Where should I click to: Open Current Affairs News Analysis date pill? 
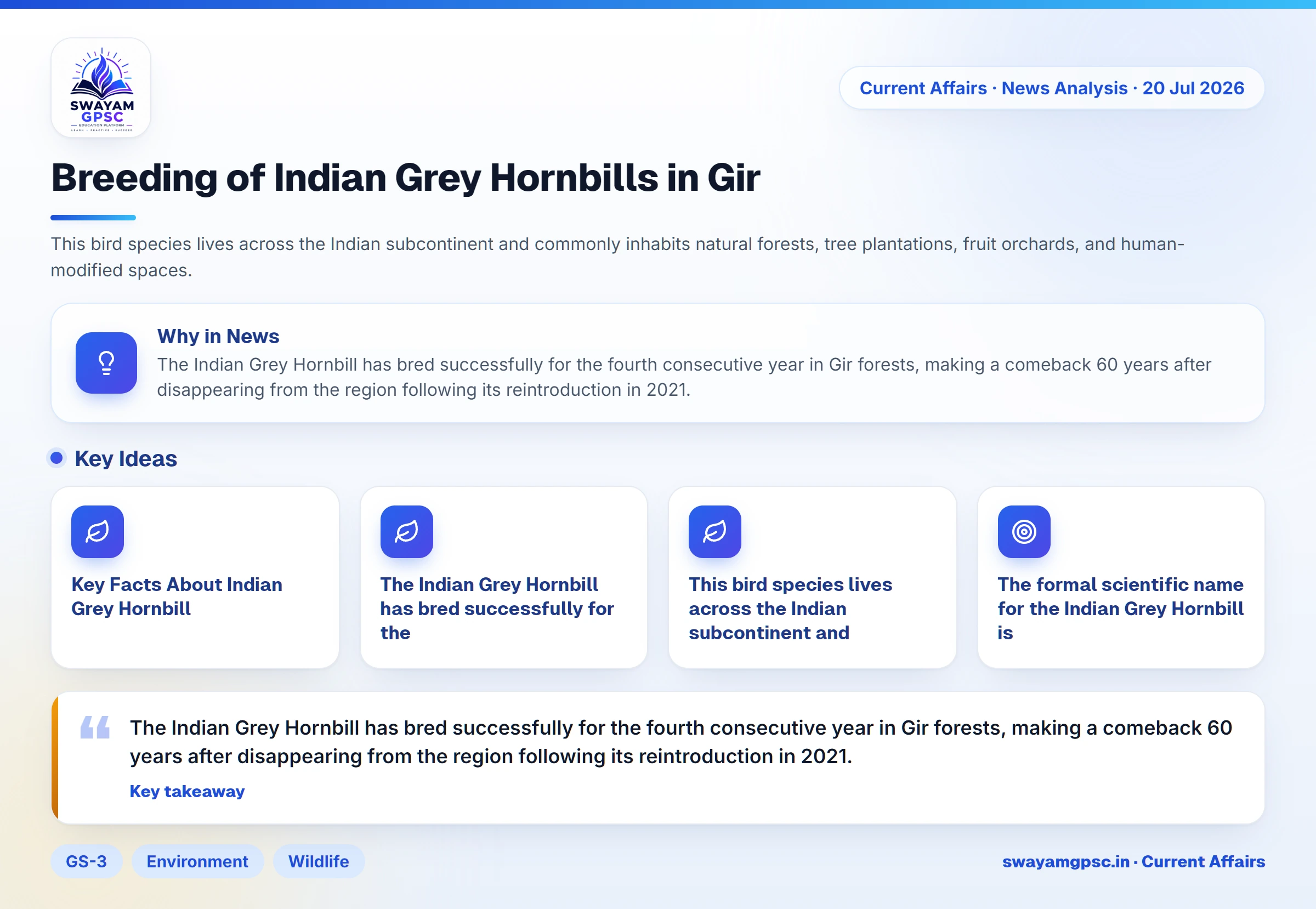1052,88
